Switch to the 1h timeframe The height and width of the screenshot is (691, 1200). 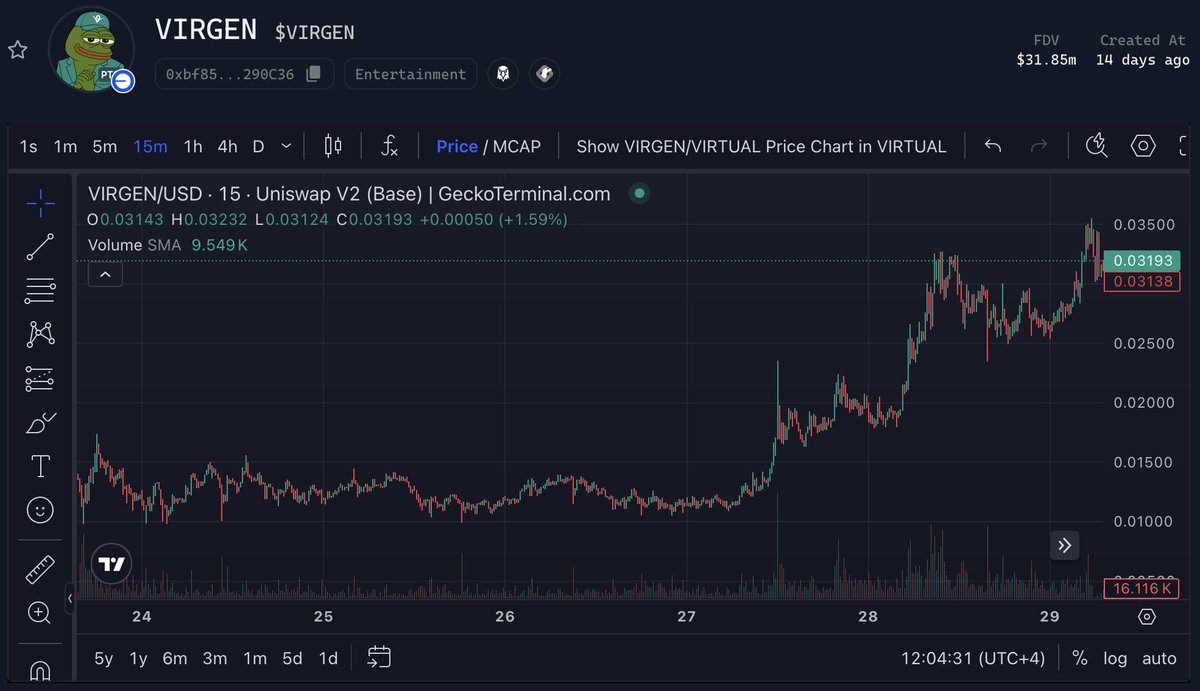192,146
